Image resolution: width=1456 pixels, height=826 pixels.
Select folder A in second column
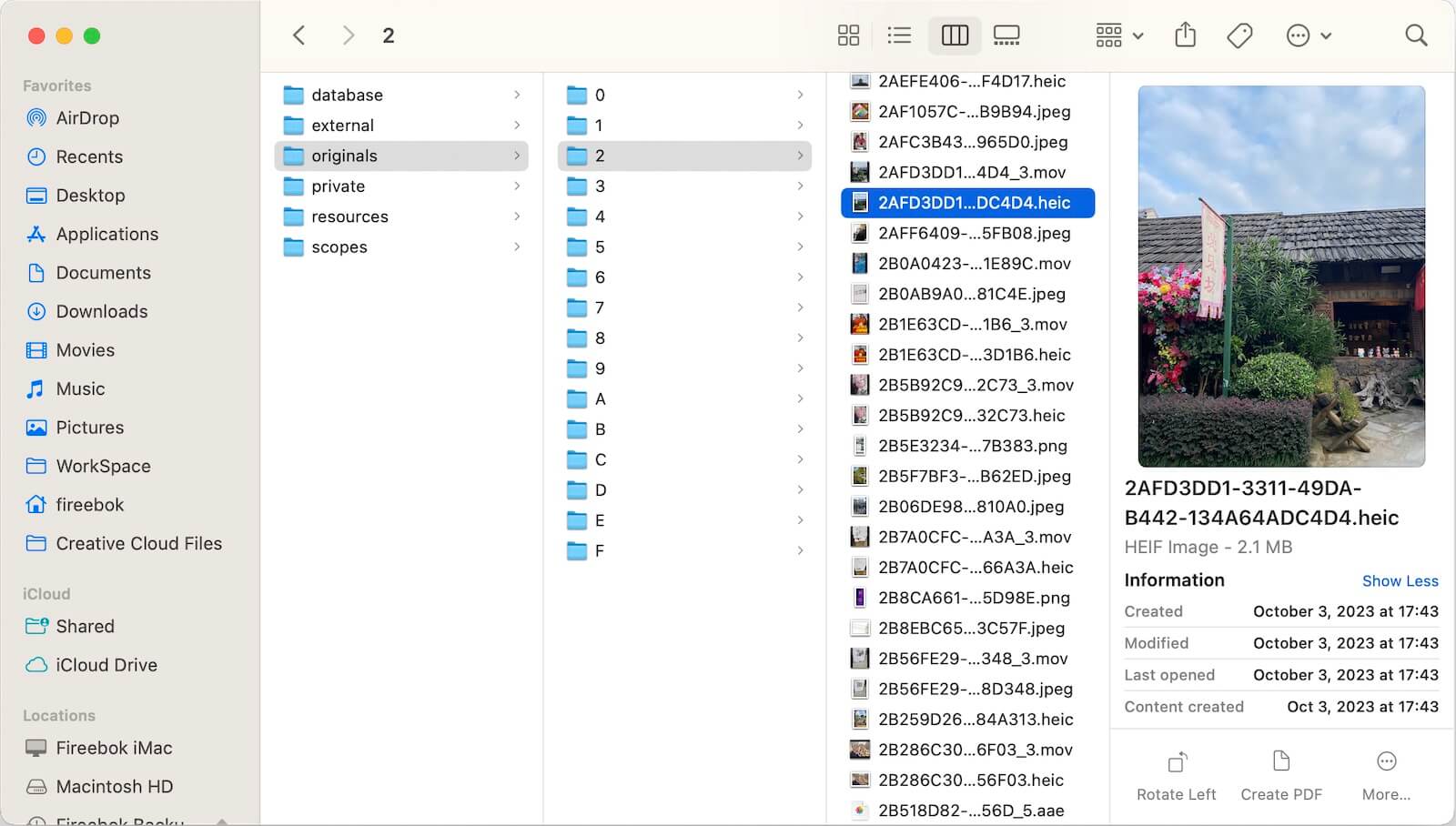click(x=684, y=398)
